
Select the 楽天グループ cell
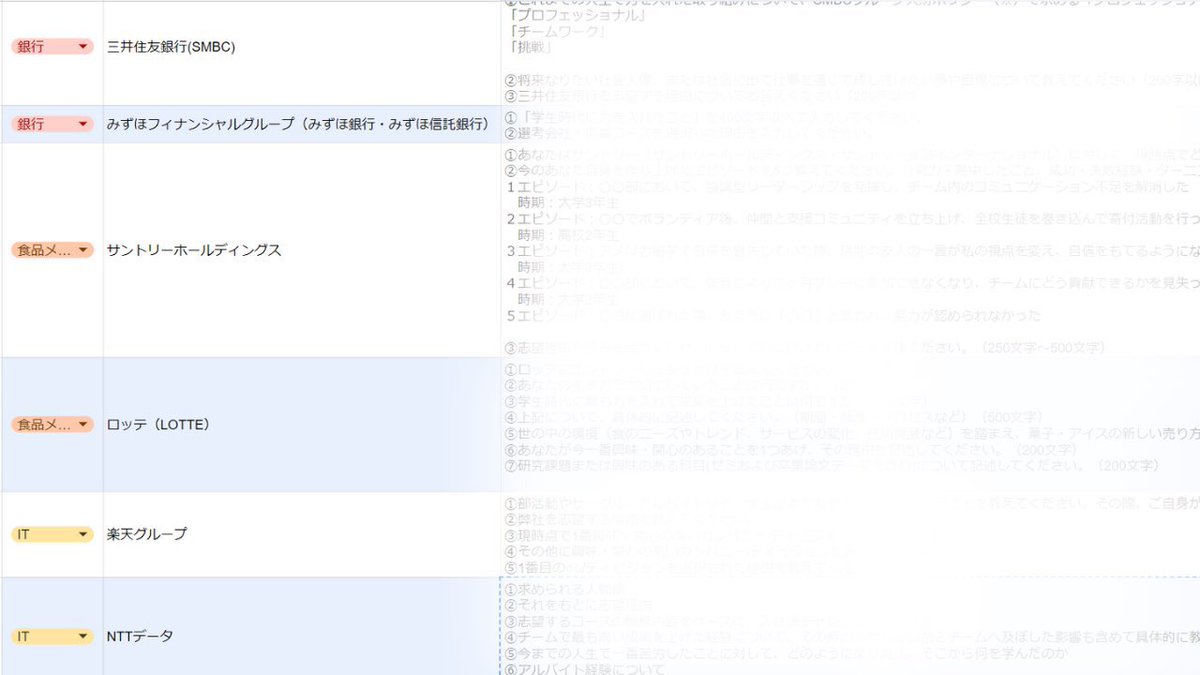[302, 534]
